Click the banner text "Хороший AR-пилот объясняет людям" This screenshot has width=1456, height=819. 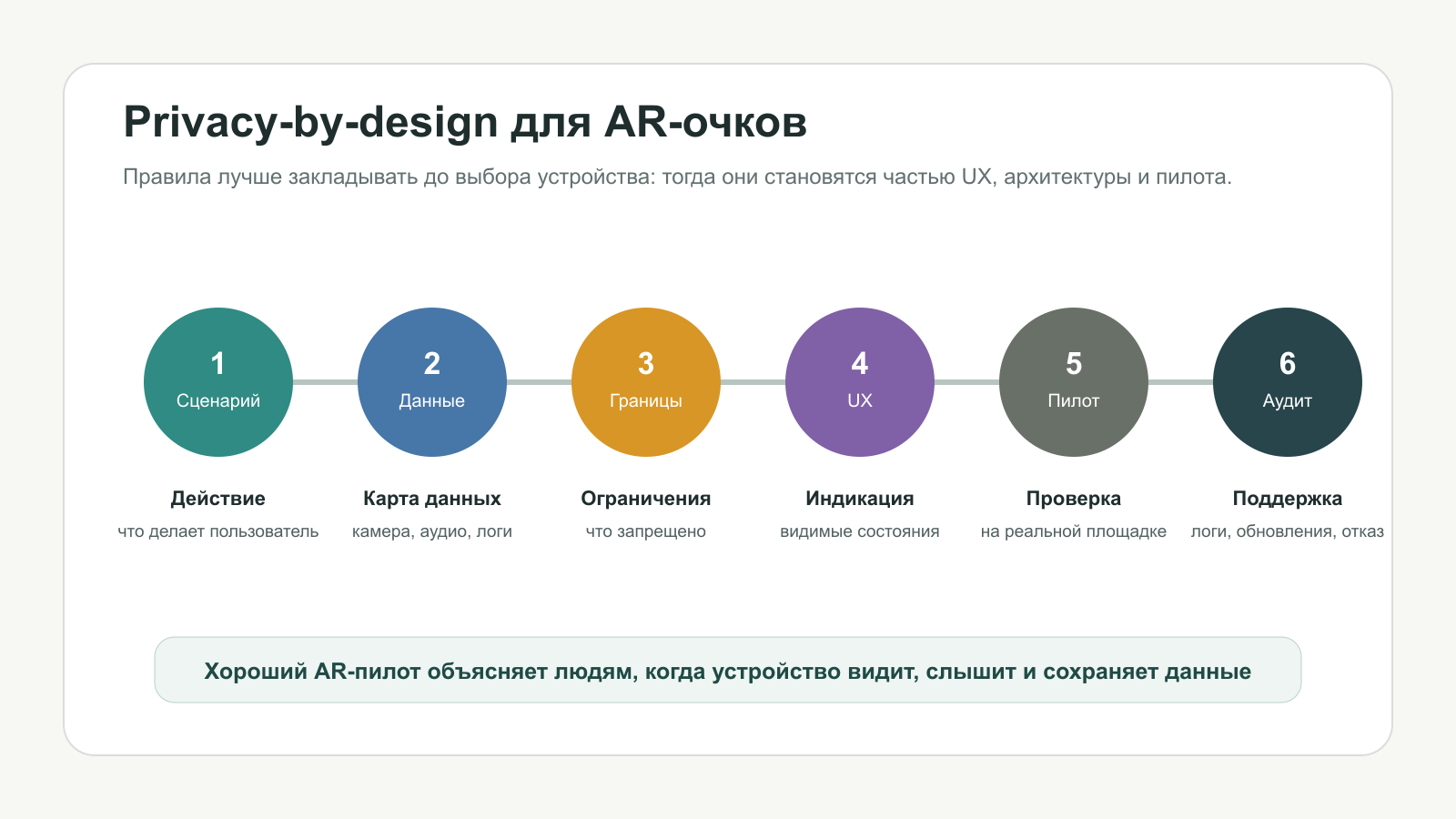[421, 672]
